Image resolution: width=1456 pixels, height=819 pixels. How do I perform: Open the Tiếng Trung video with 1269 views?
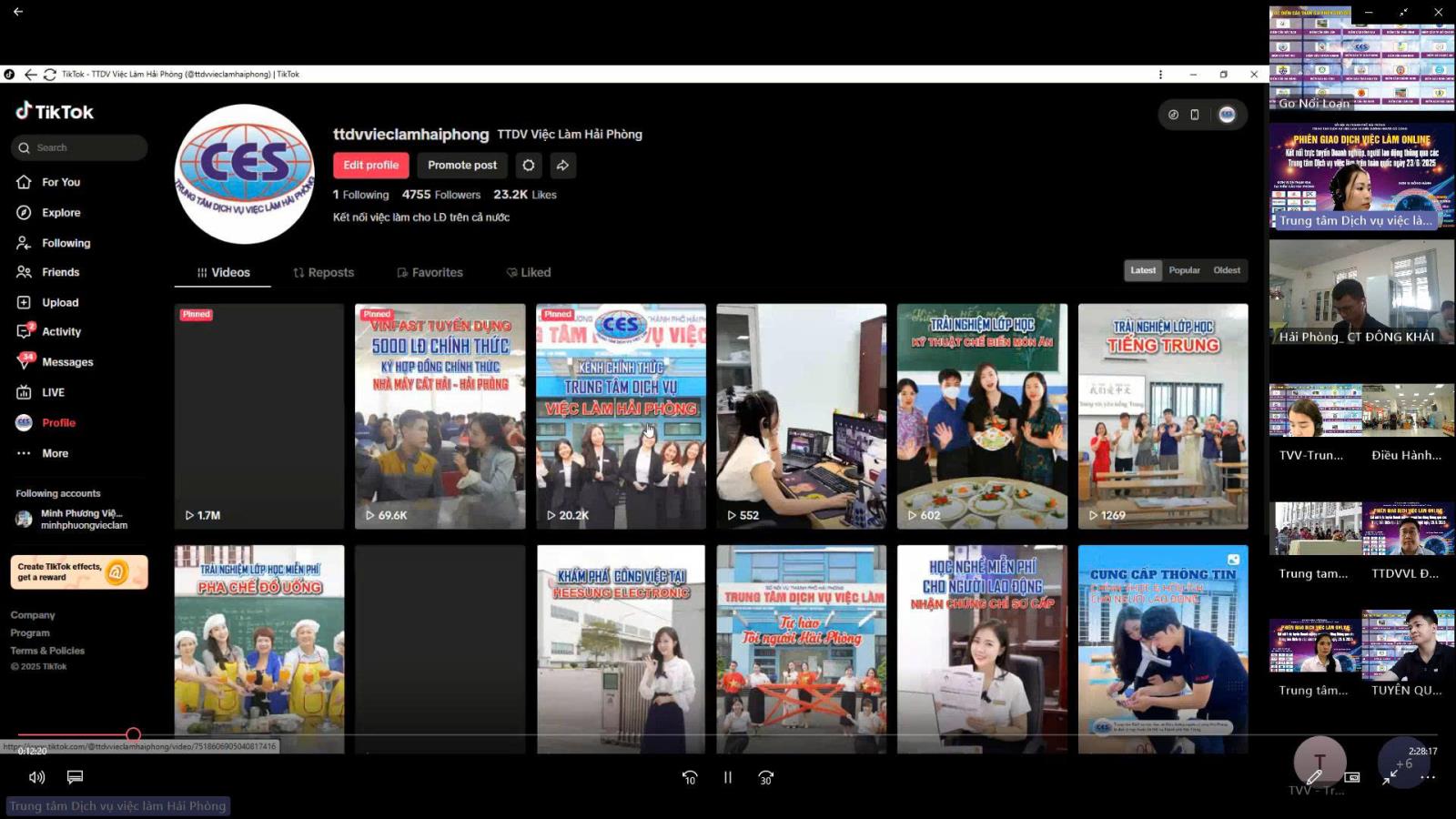pos(1163,416)
